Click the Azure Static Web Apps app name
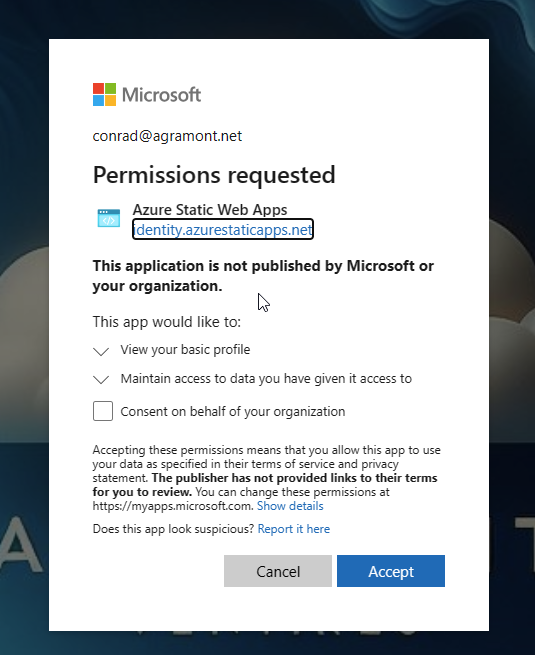 (210, 209)
